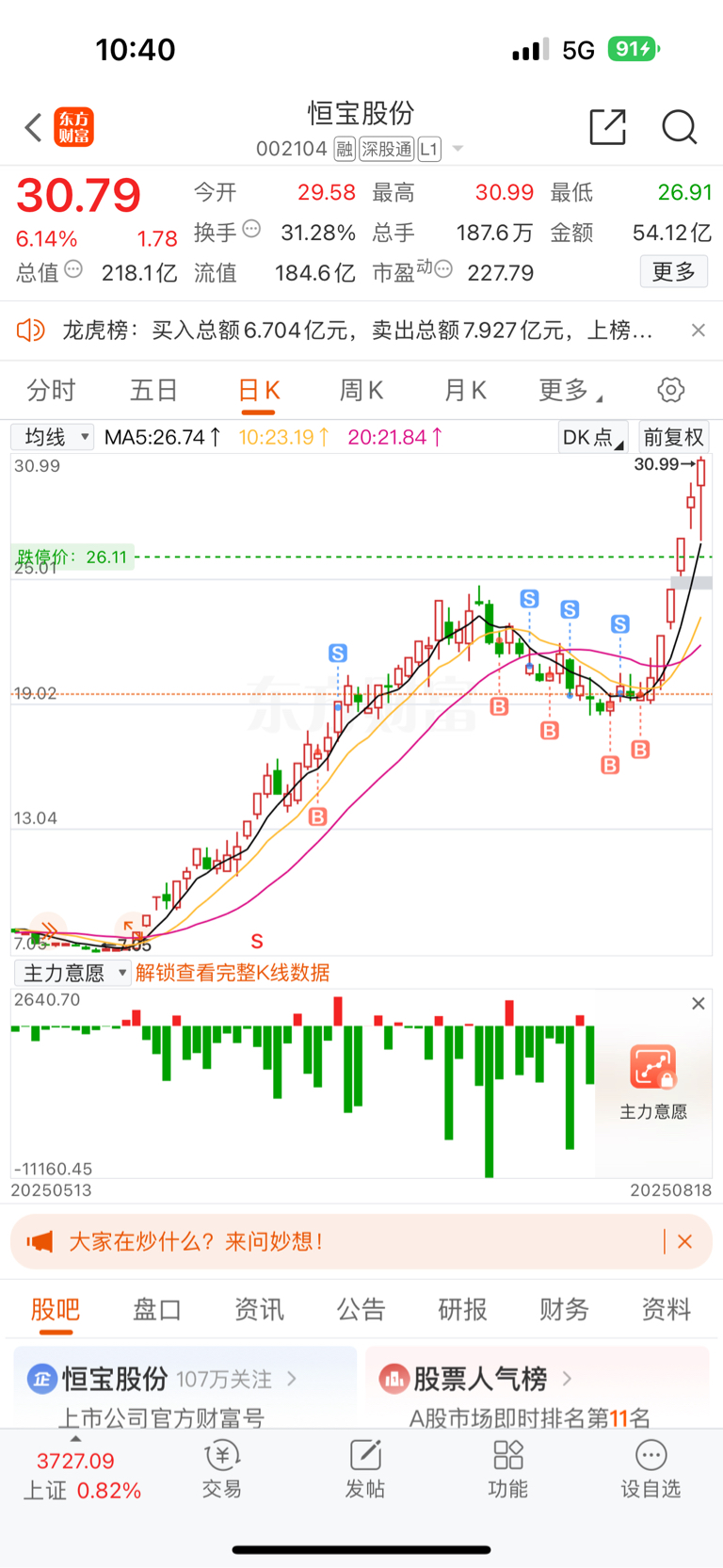Open the 更多 quote details button
This screenshot has width=723, height=1568.
click(673, 272)
